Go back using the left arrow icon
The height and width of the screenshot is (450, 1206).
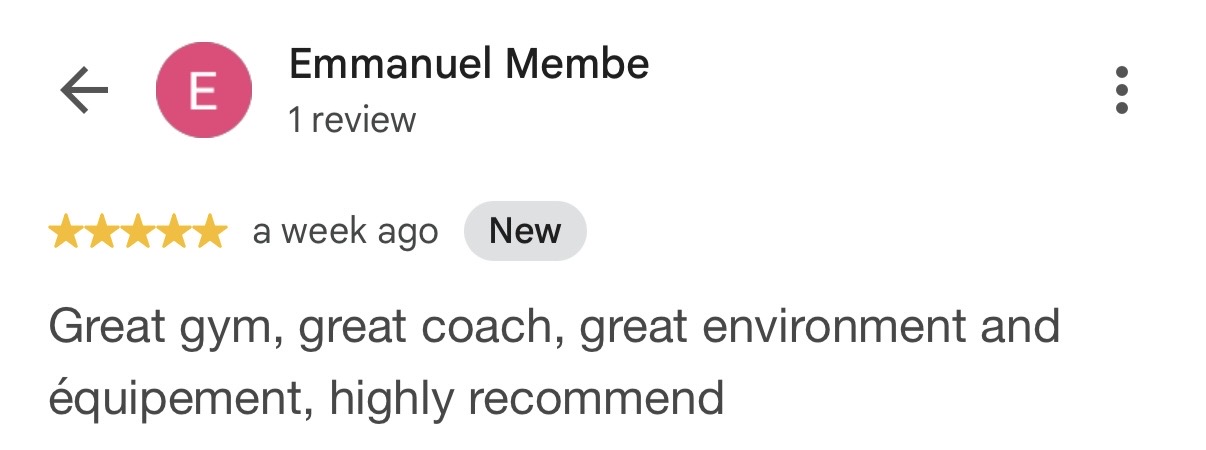pyautogui.click(x=84, y=91)
